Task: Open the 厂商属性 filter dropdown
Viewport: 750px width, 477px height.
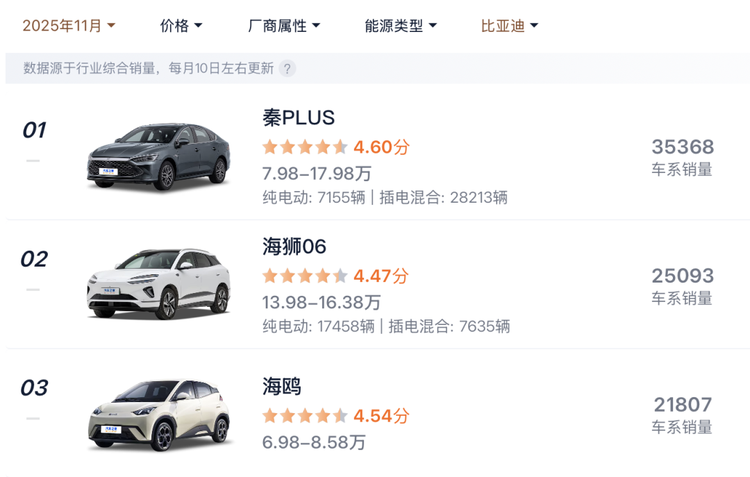Action: click(284, 25)
